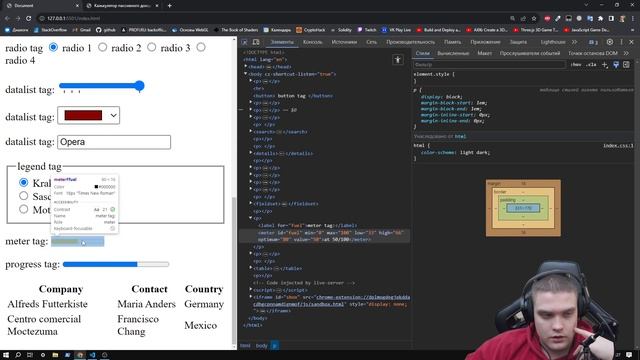Show more Styles sidebar tabs chevron

point(626,53)
